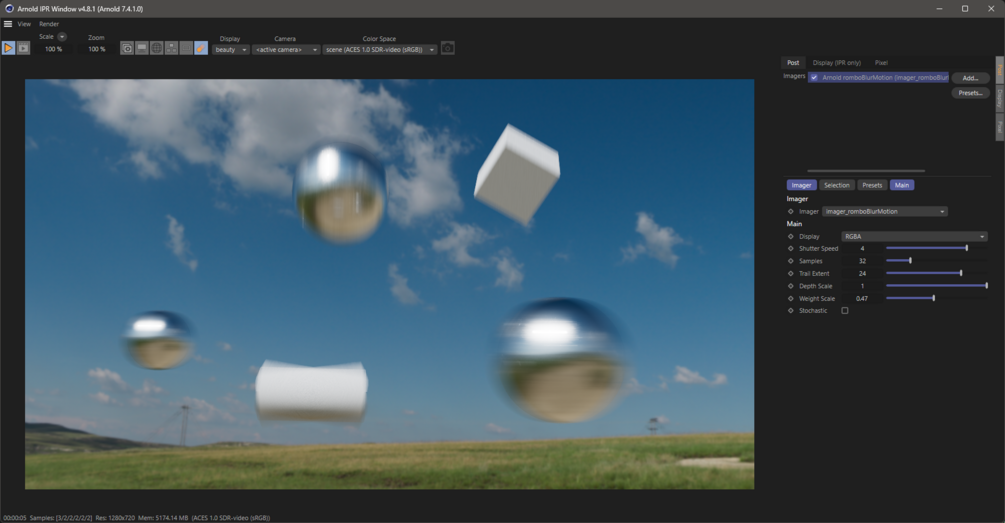The height and width of the screenshot is (523, 1005).
Task: Click the Depth Scale slider
Action: click(x=936, y=285)
